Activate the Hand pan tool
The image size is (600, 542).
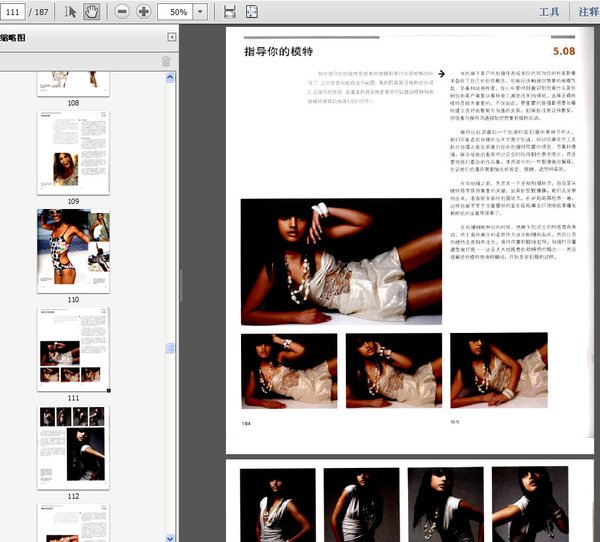click(91, 11)
